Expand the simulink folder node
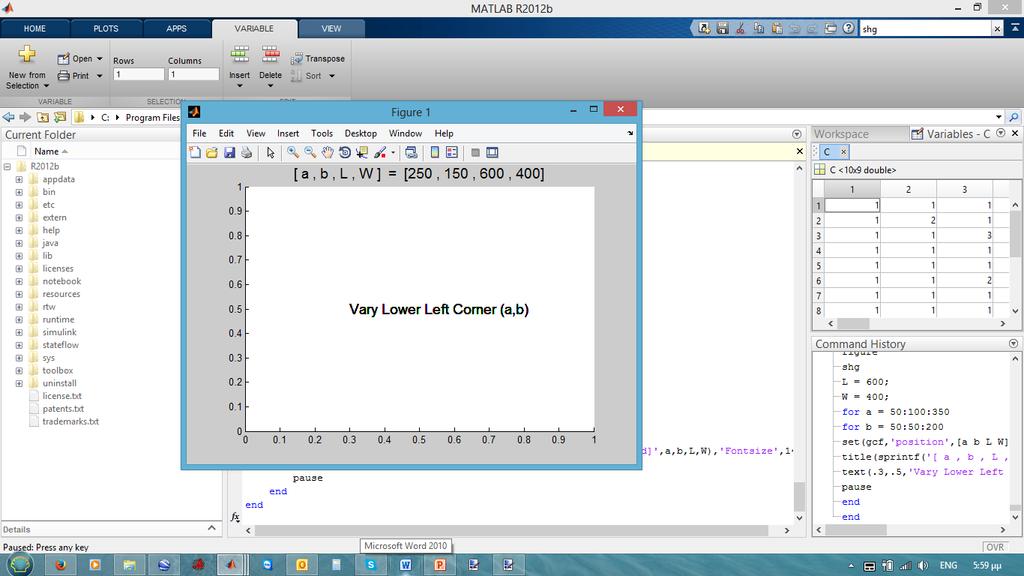The width and height of the screenshot is (1024, 576). 19,332
